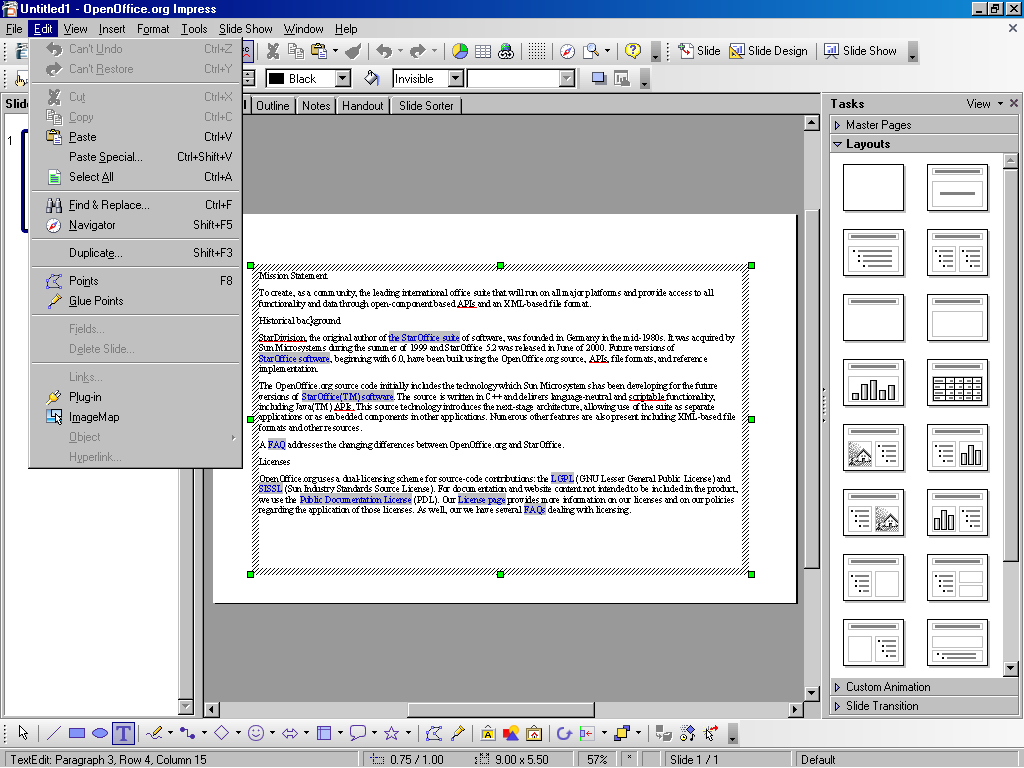Pick the Line drawing tool
Screen dimensions: 1024x768
[53, 733]
